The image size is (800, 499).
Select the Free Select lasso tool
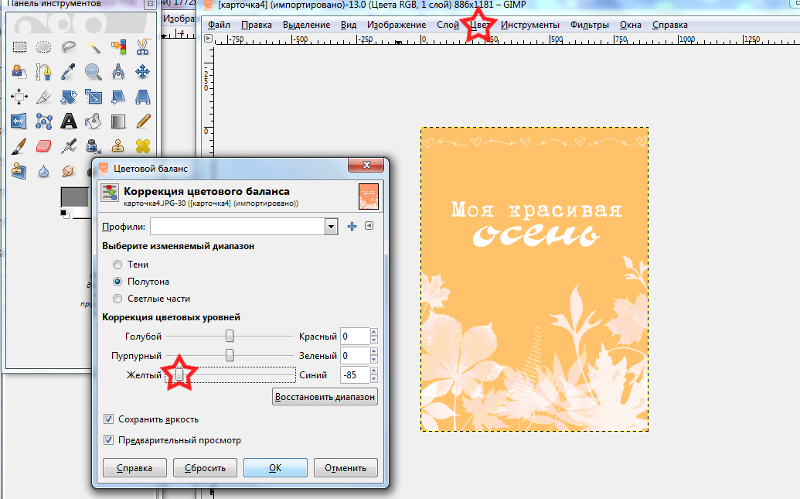click(68, 47)
